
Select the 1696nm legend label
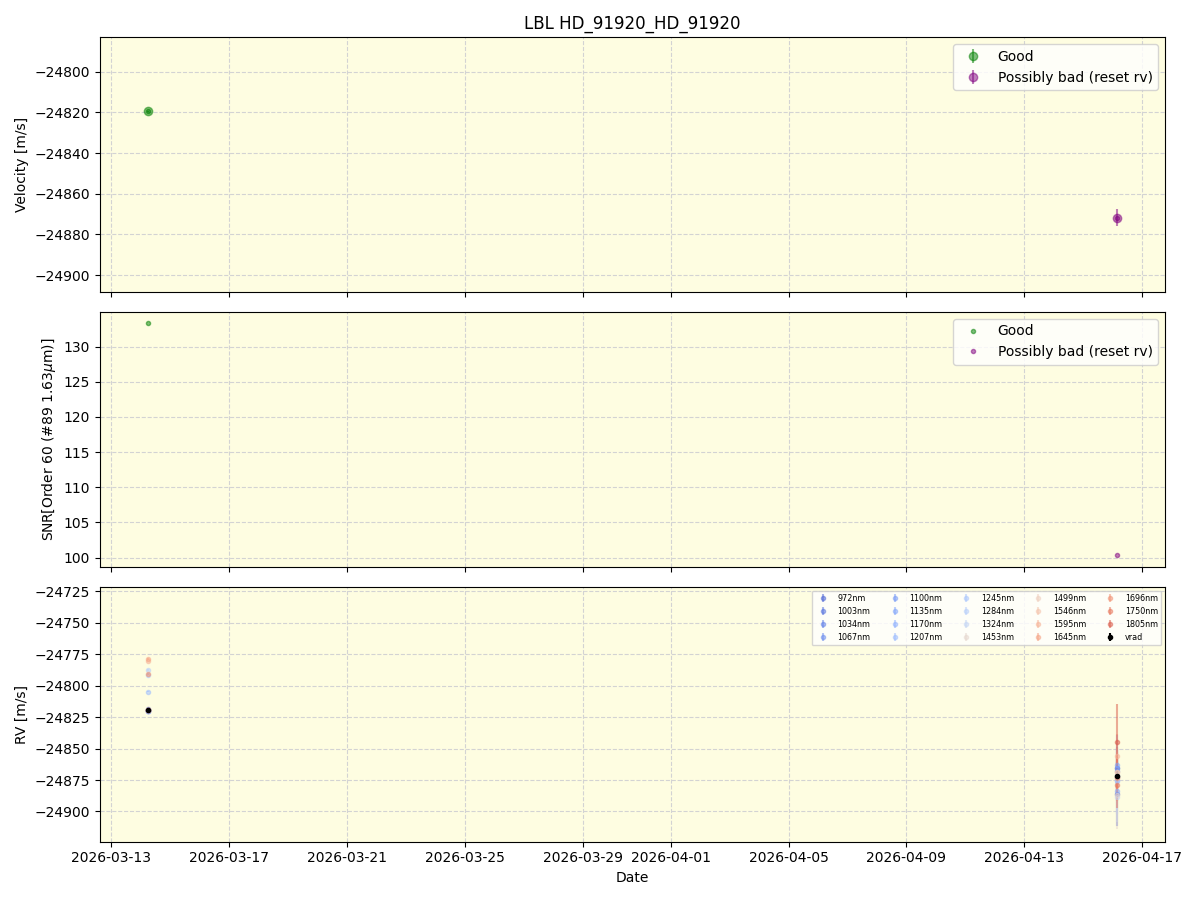point(1141,598)
